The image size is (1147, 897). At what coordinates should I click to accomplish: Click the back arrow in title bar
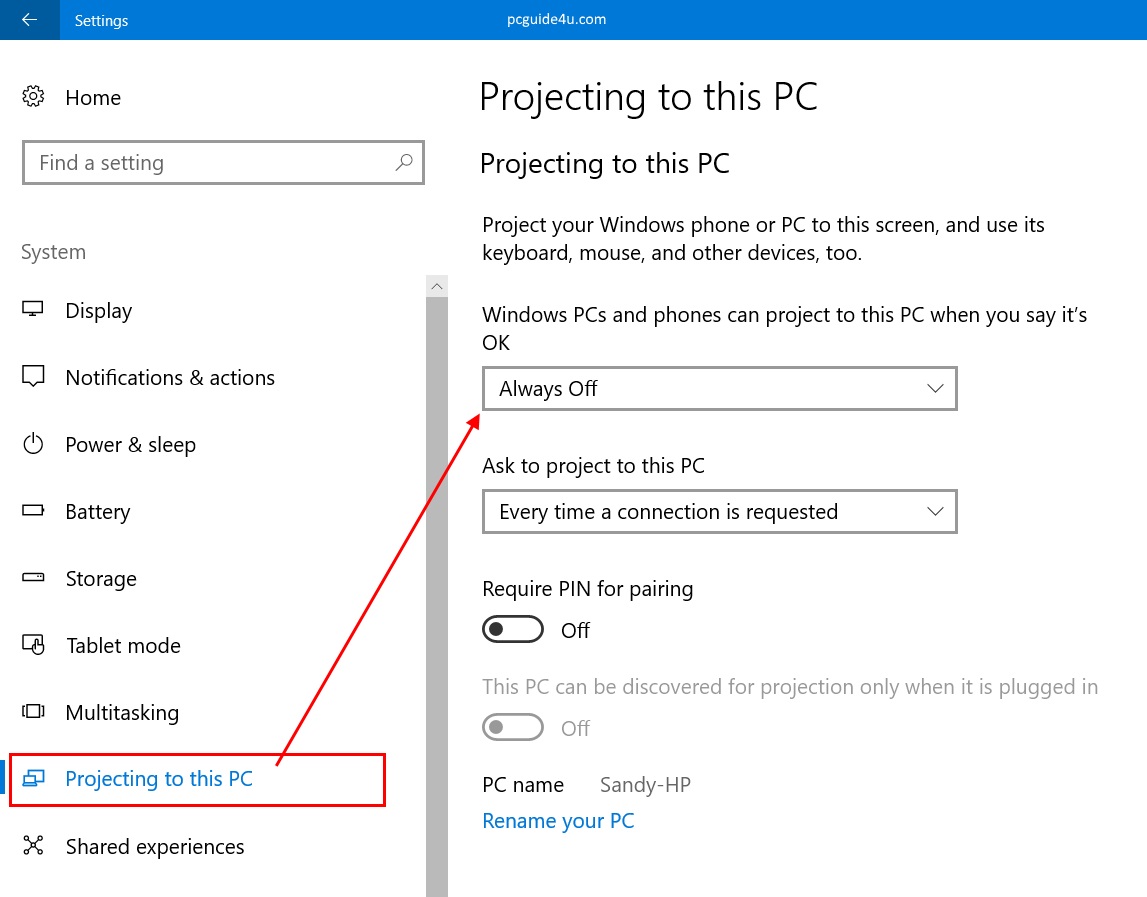(x=29, y=20)
